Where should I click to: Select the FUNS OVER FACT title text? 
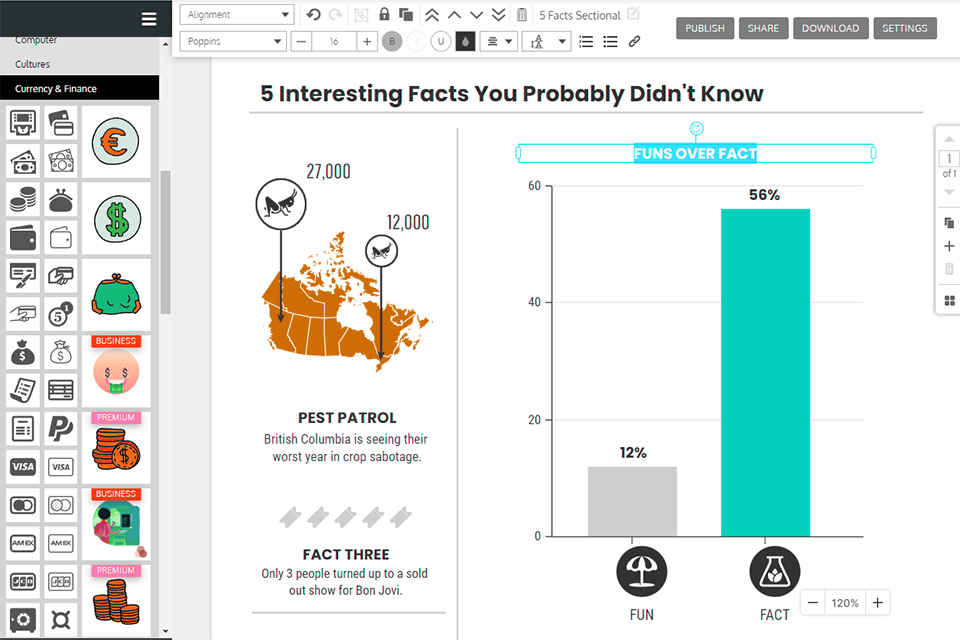coord(696,154)
